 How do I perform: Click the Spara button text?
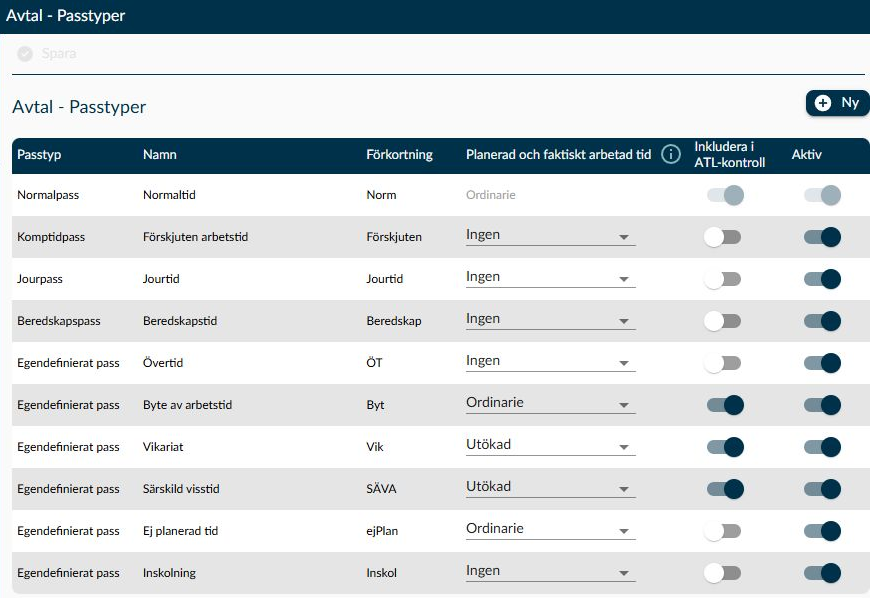(59, 54)
